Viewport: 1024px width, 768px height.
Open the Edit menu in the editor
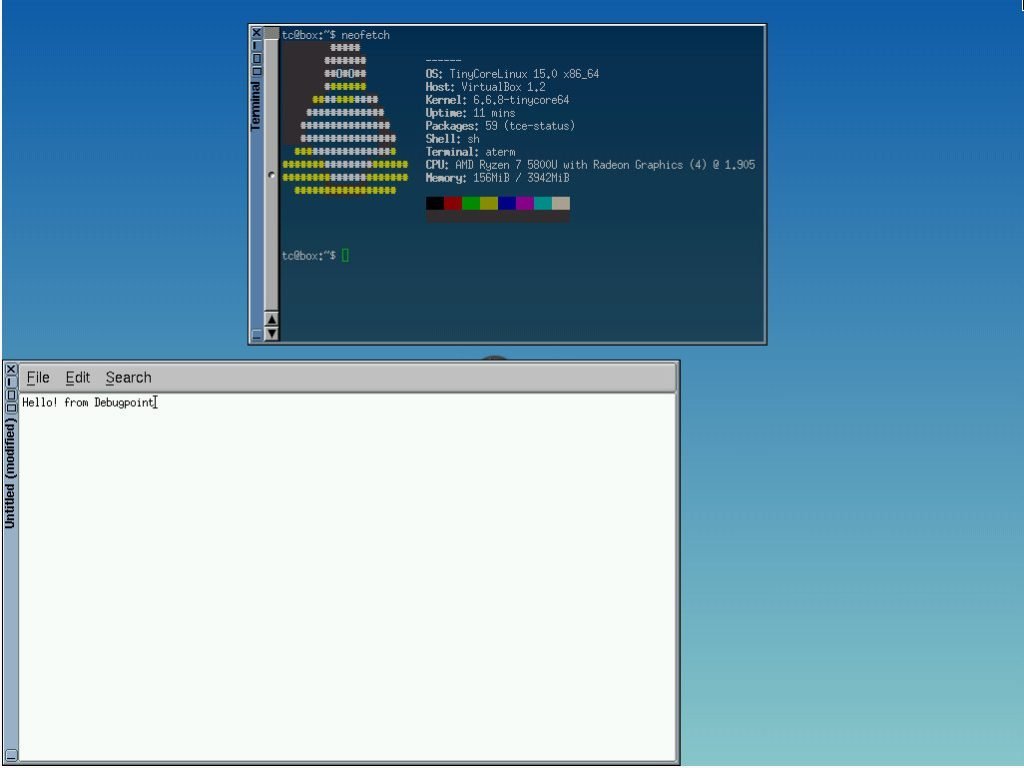pos(77,377)
